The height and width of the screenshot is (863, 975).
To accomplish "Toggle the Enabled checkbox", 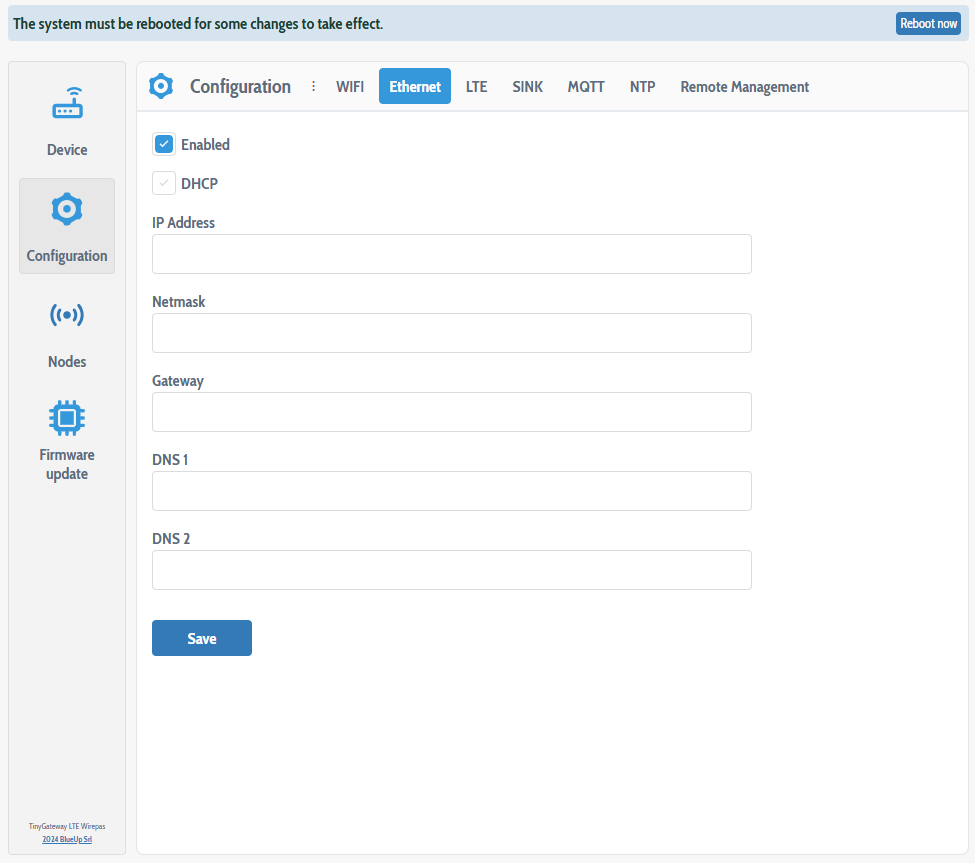I will [x=165, y=145].
